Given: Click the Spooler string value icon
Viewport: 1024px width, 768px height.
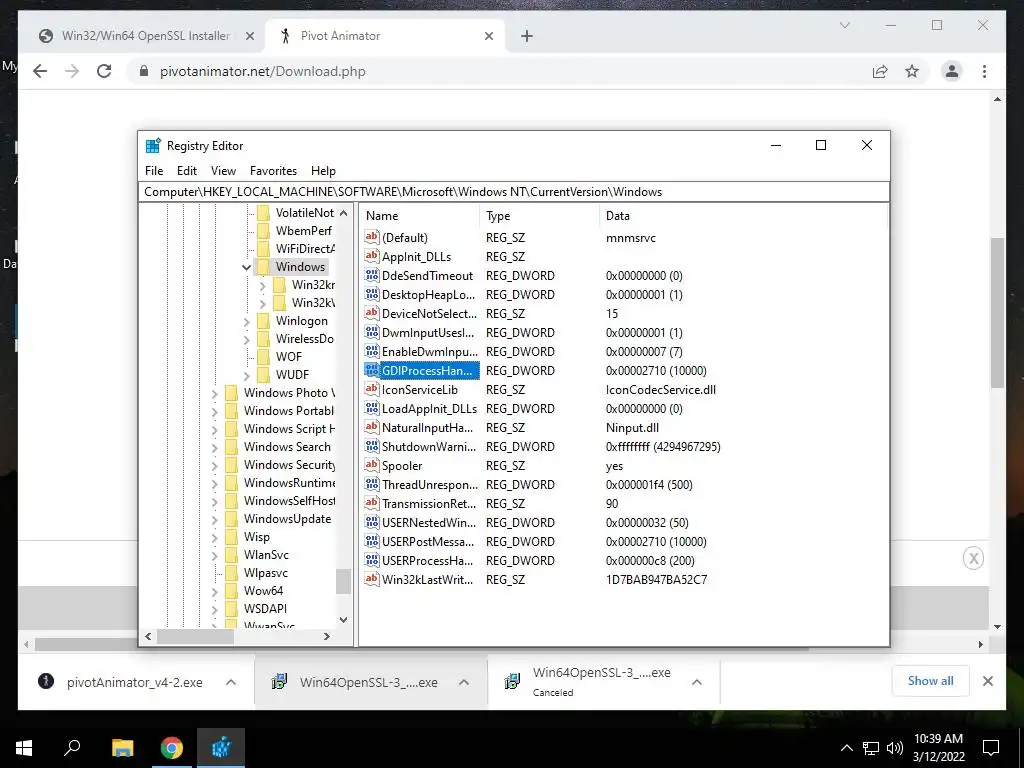Looking at the screenshot, I should pyautogui.click(x=372, y=465).
